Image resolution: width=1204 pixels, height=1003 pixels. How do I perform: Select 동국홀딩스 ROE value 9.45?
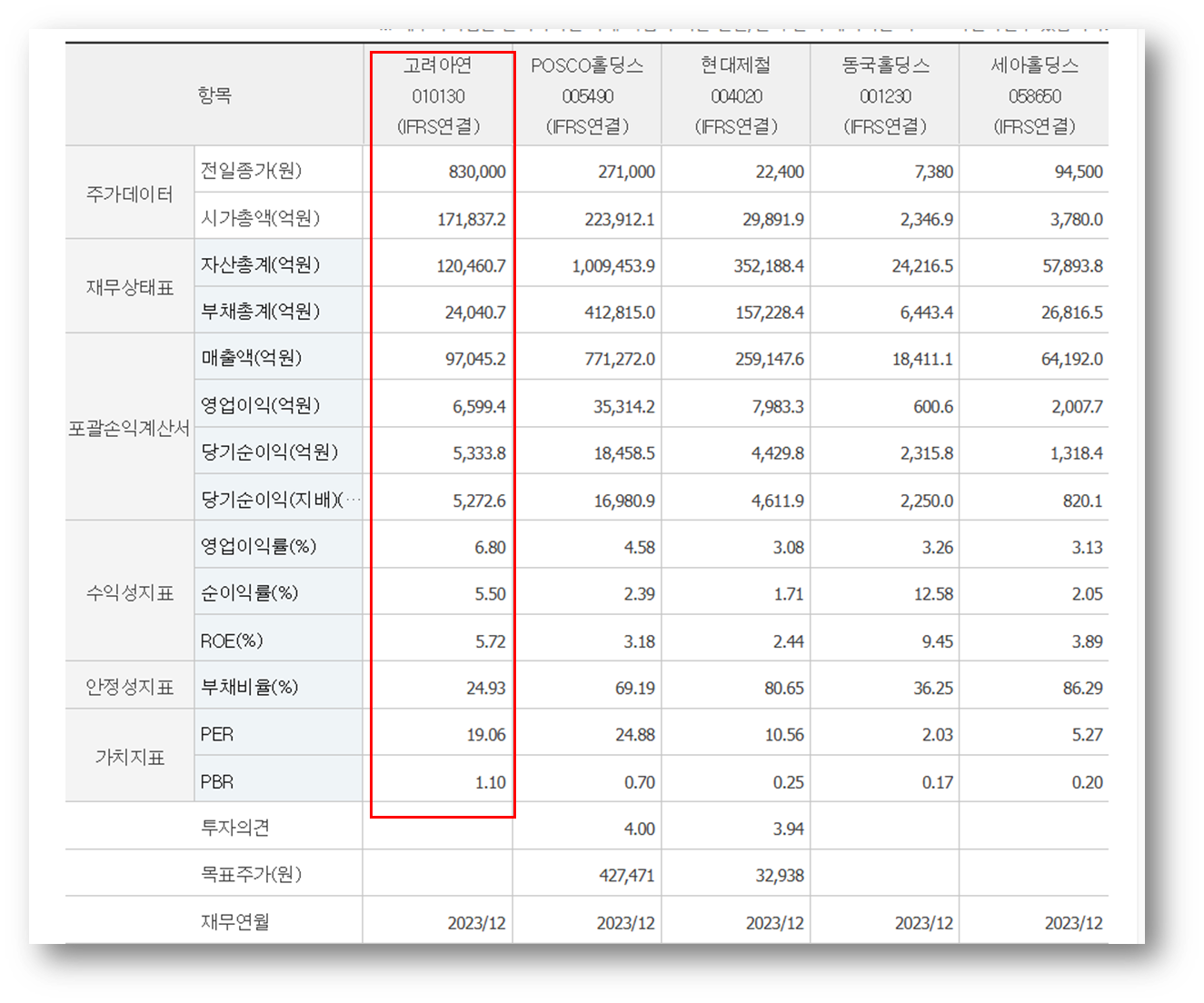[x=938, y=641]
